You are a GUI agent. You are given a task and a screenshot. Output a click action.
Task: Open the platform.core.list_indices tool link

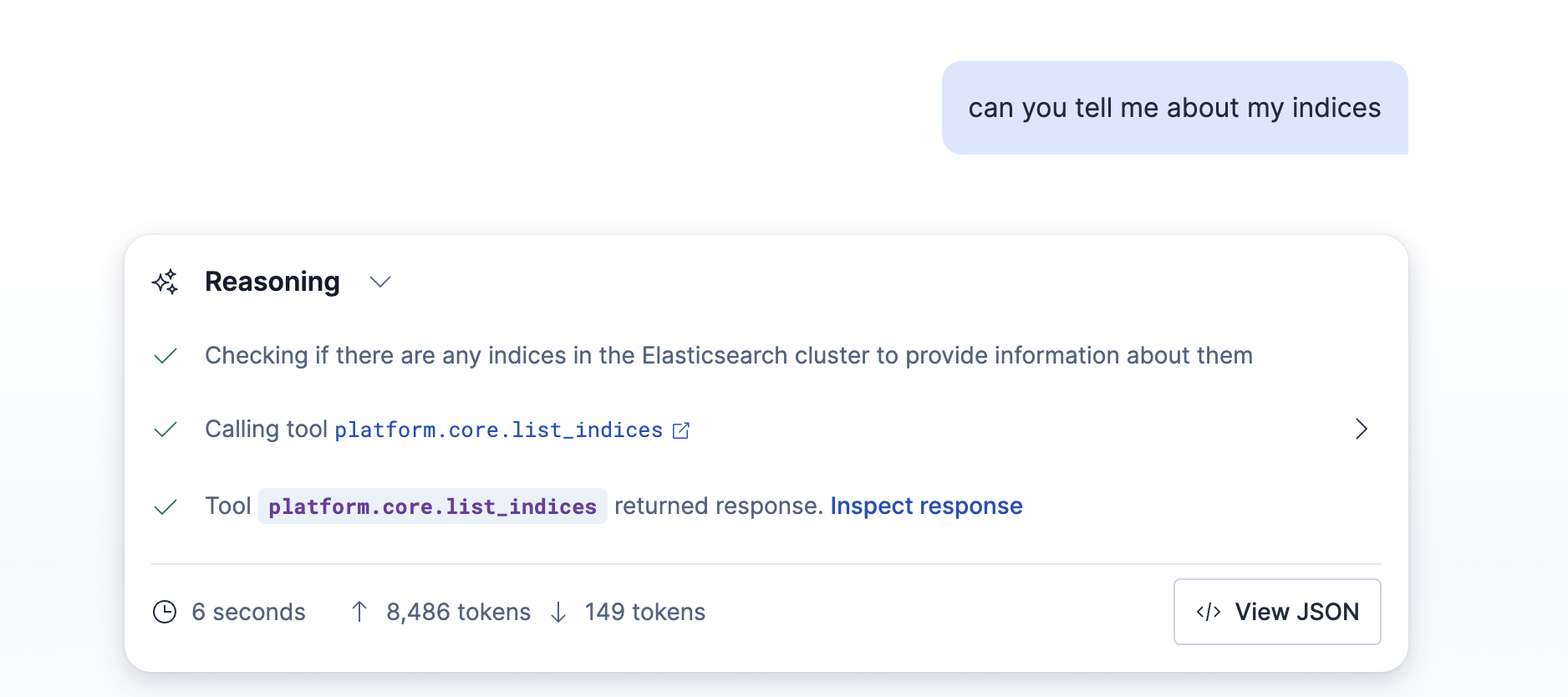tap(498, 430)
